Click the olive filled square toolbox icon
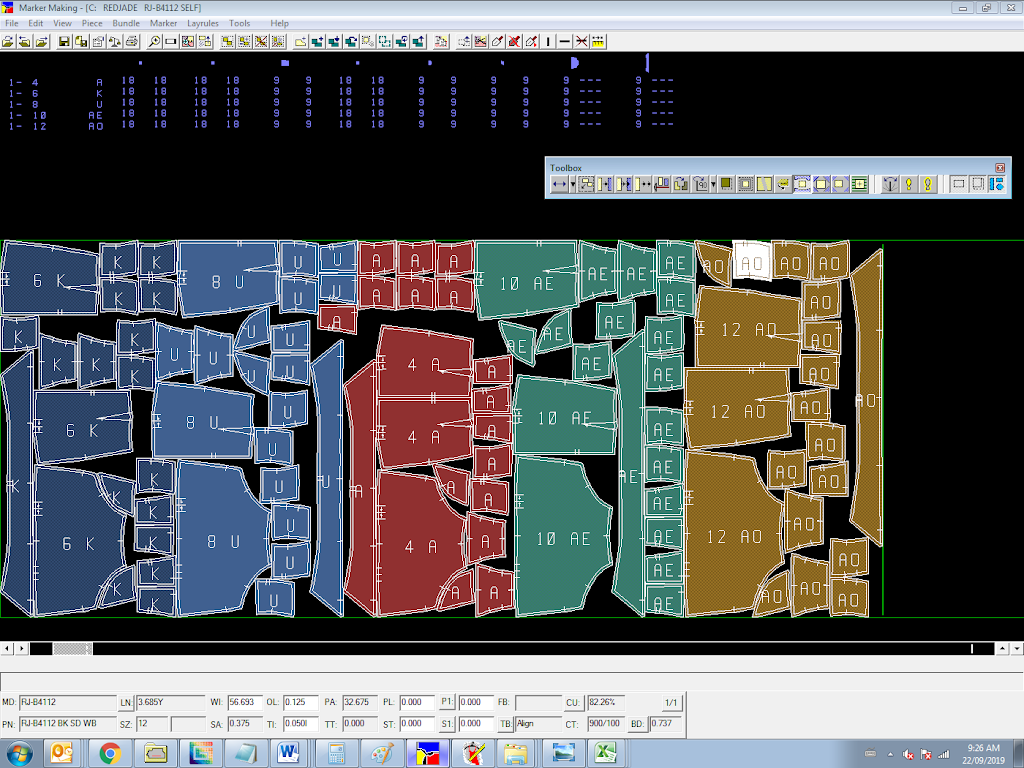The image size is (1024, 768). 726,185
